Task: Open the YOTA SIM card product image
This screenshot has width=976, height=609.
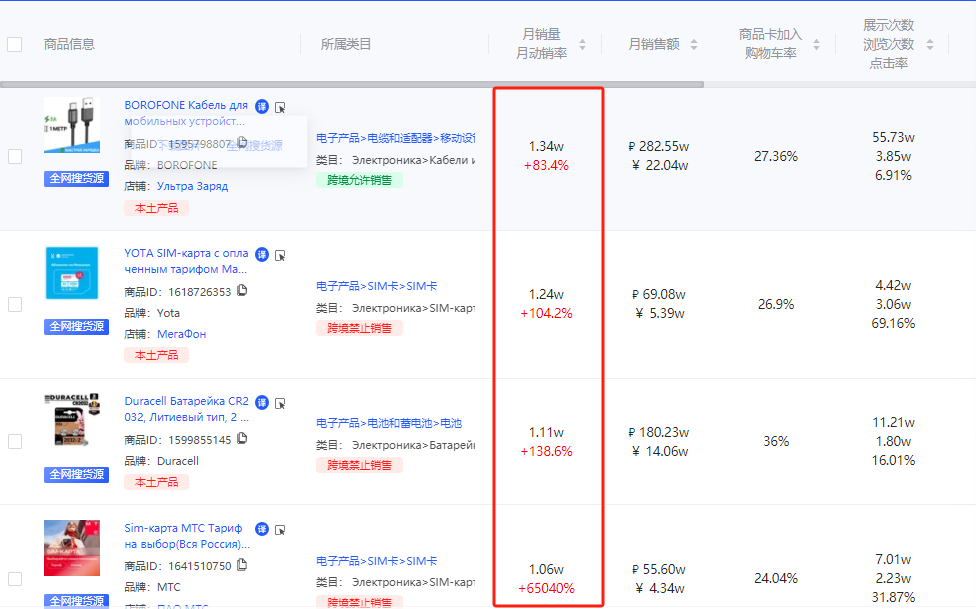Action: click(x=72, y=273)
